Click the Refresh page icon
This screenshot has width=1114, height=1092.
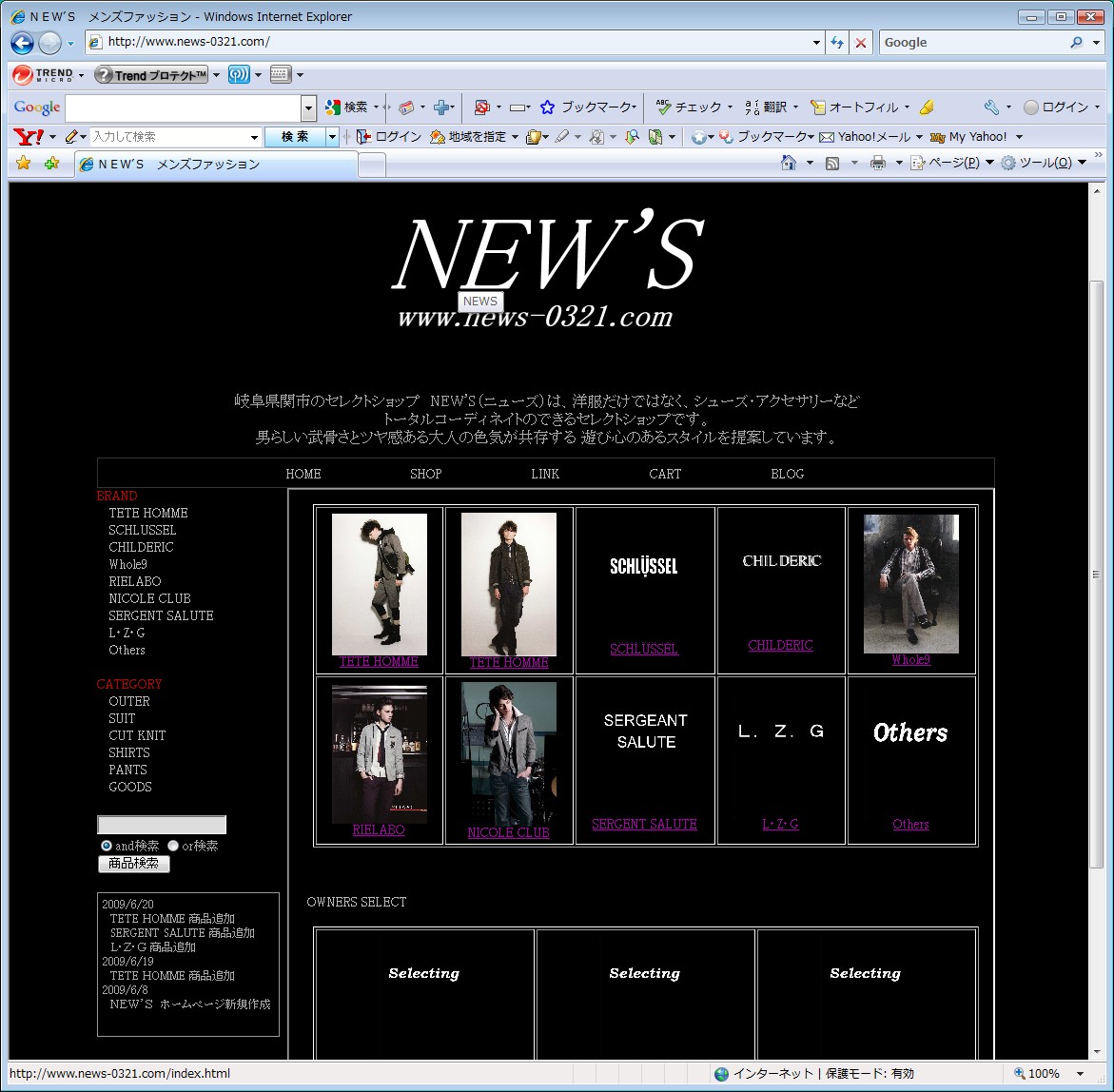[837, 43]
